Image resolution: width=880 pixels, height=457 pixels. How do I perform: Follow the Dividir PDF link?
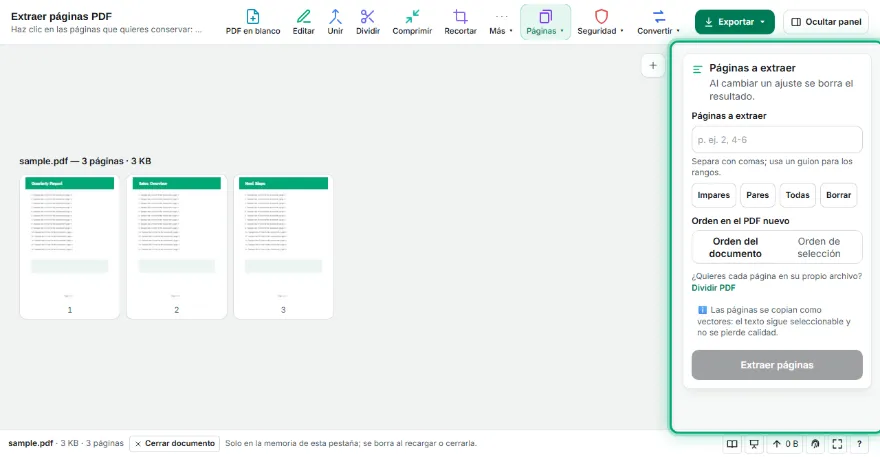point(713,288)
